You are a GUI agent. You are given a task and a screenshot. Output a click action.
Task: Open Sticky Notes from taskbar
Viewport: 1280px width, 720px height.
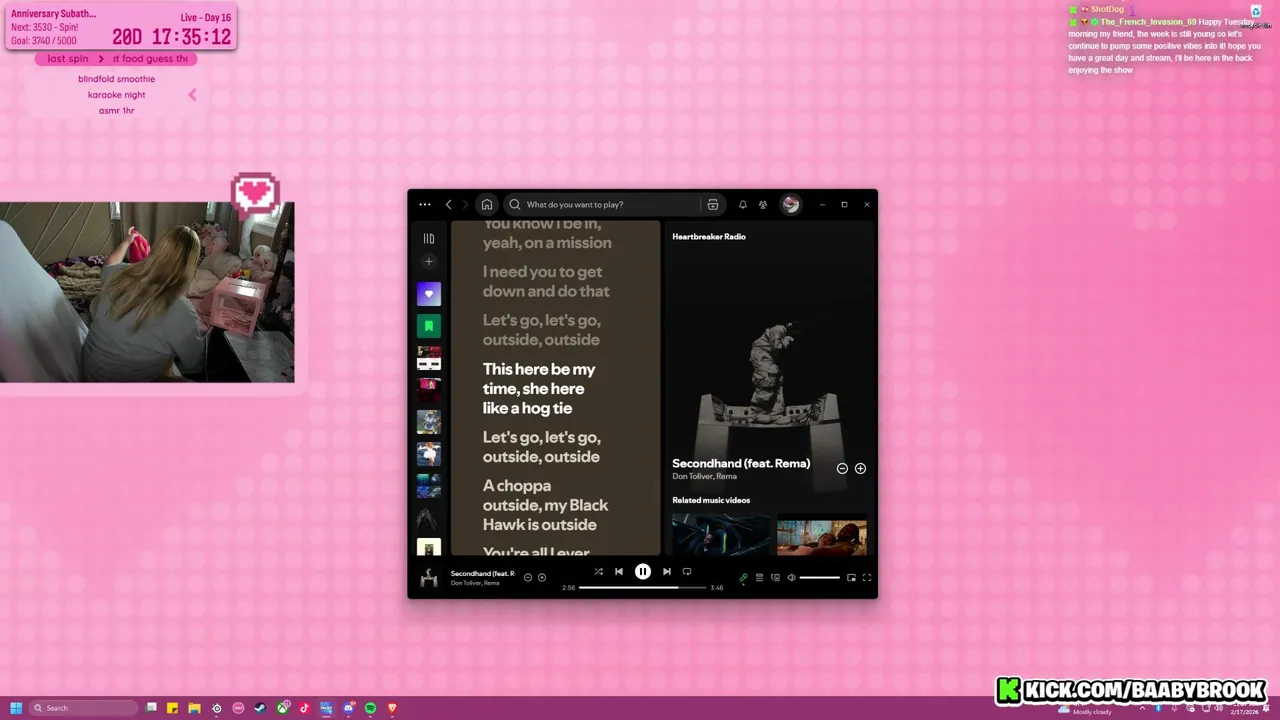click(172, 708)
